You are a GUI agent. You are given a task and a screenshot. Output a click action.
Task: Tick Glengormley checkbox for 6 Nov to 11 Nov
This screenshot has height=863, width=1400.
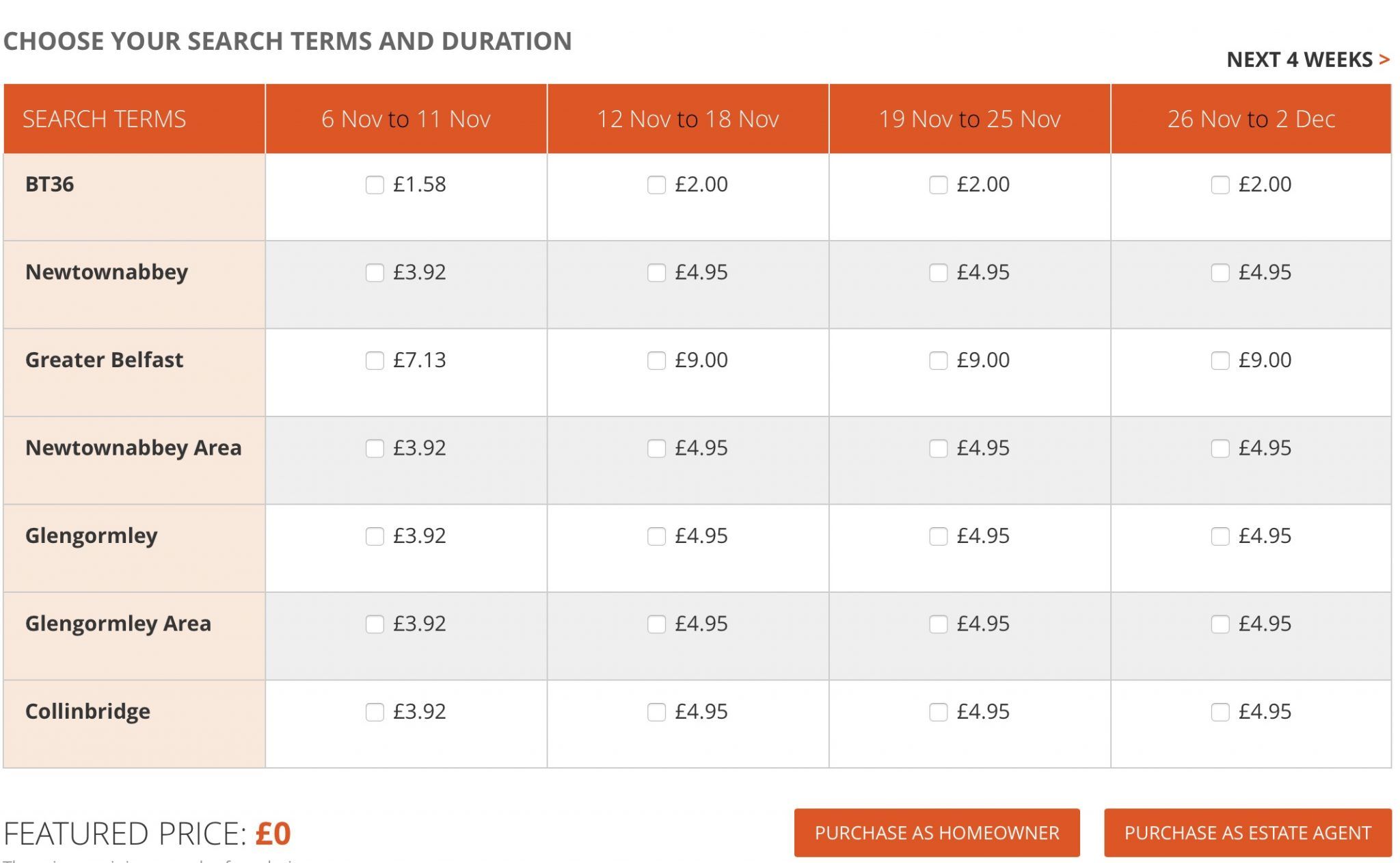point(375,536)
